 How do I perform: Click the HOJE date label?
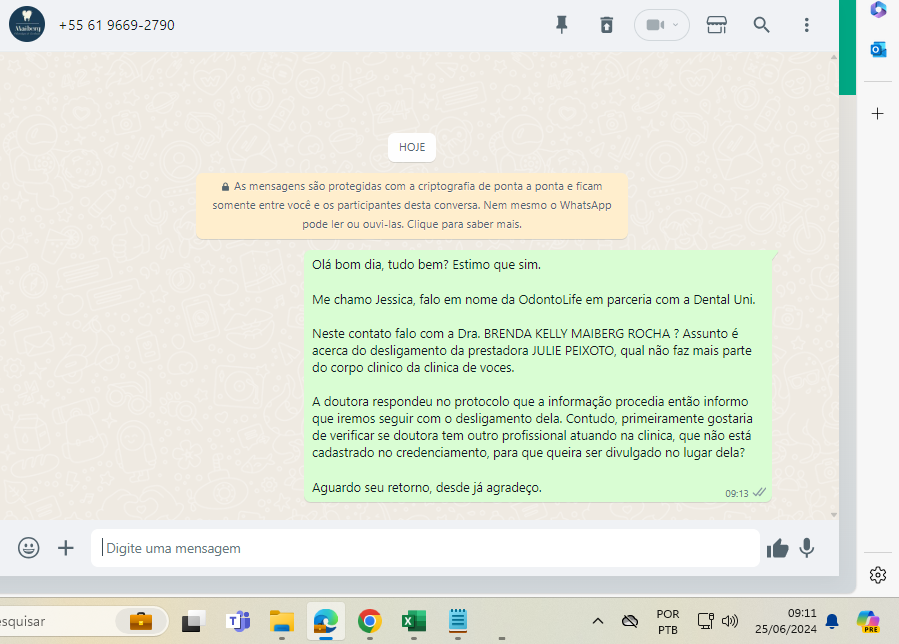[412, 147]
